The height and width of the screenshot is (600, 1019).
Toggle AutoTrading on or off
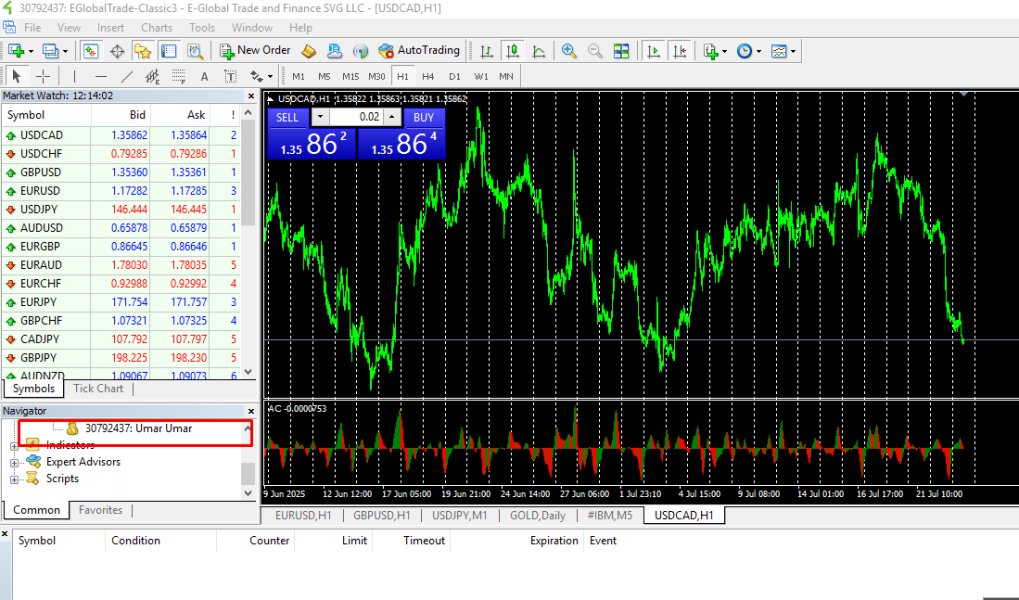point(419,51)
